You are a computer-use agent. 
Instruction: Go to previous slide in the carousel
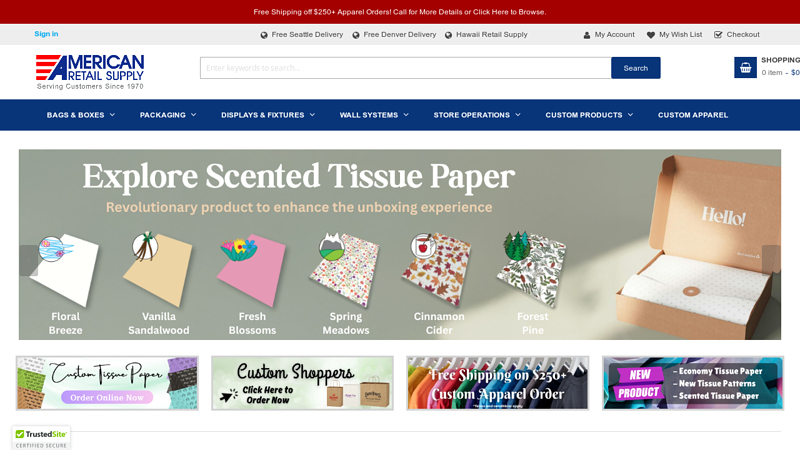pyautogui.click(x=28, y=260)
